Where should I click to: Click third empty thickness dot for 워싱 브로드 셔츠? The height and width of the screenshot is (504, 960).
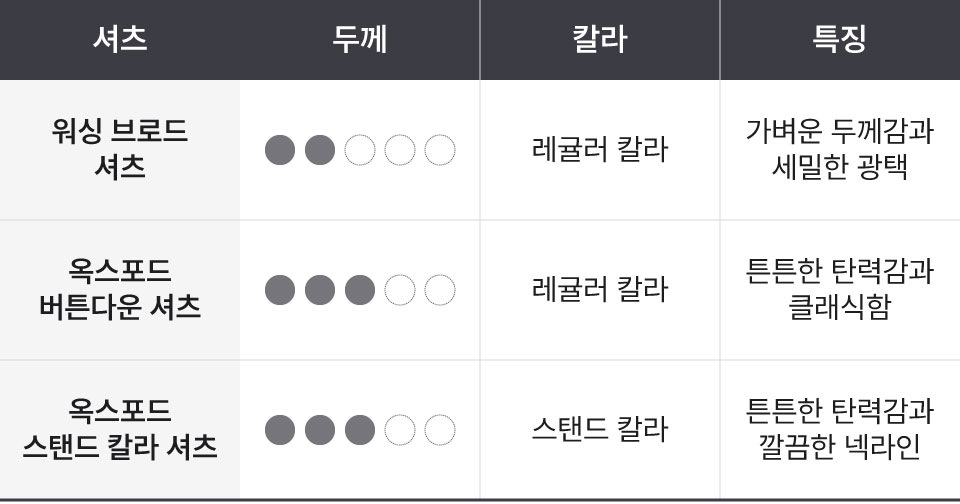coord(360,150)
